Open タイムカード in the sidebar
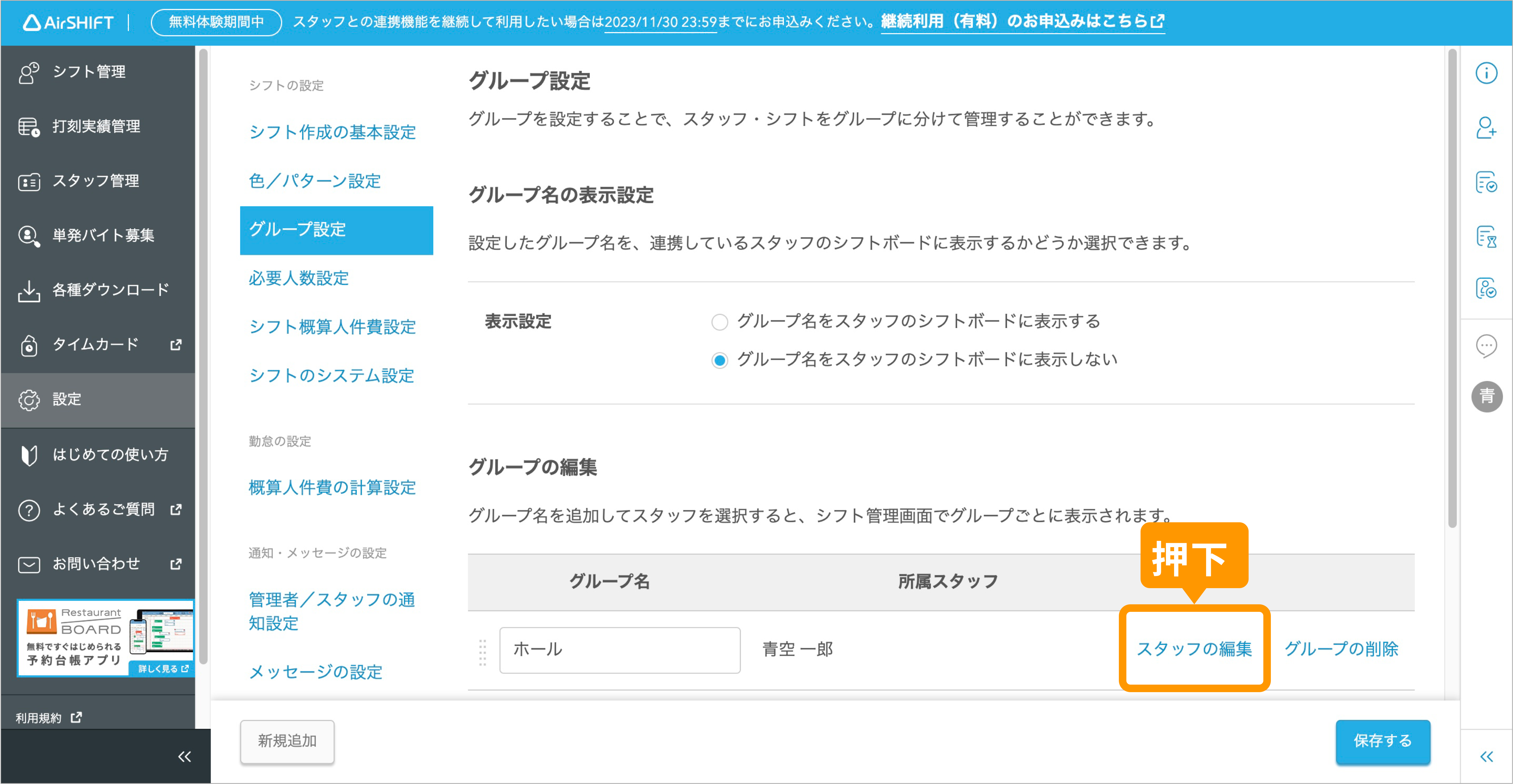 (x=97, y=345)
